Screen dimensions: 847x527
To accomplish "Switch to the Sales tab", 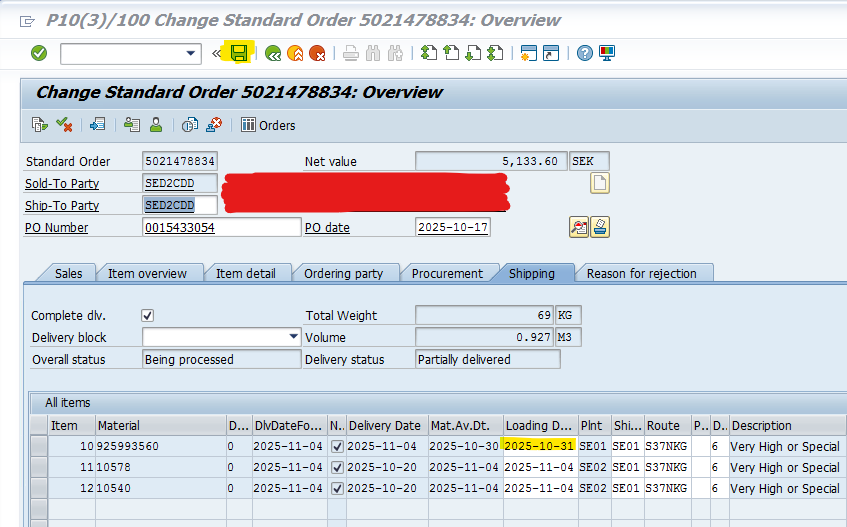I will click(x=69, y=274).
